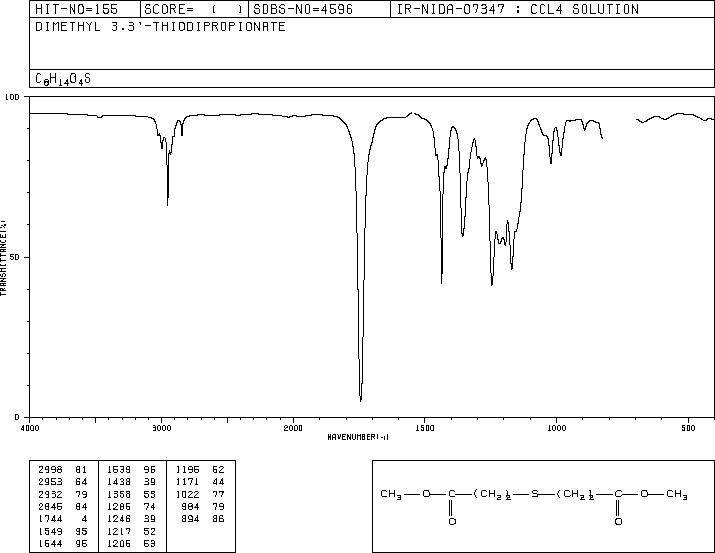
Task: Click the 2000 wavenumber axis label
Action: 293,428
